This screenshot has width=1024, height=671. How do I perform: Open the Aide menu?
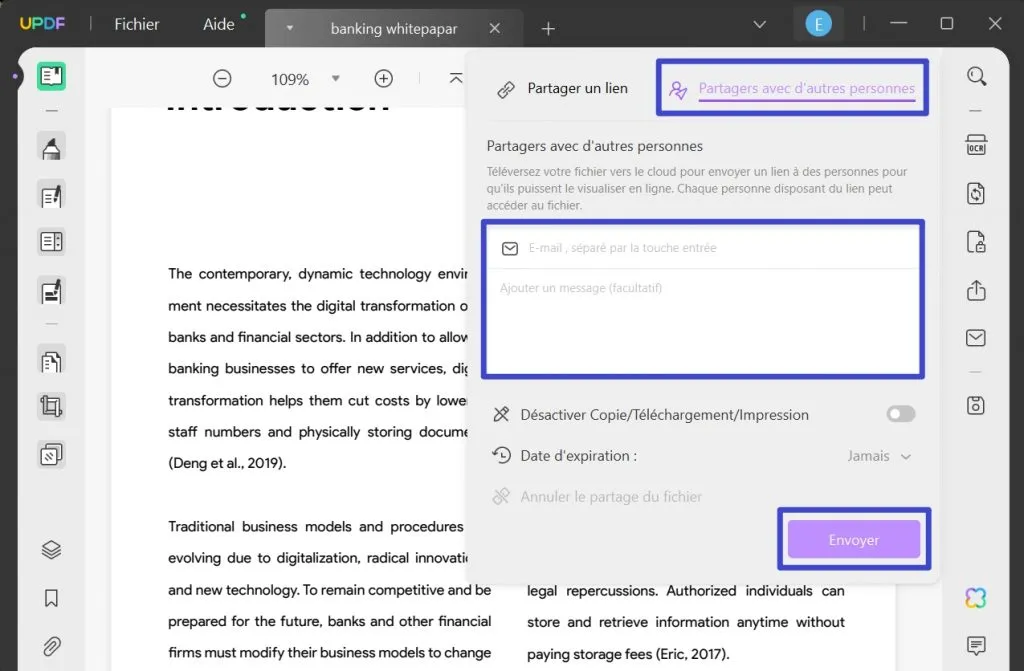tap(219, 24)
